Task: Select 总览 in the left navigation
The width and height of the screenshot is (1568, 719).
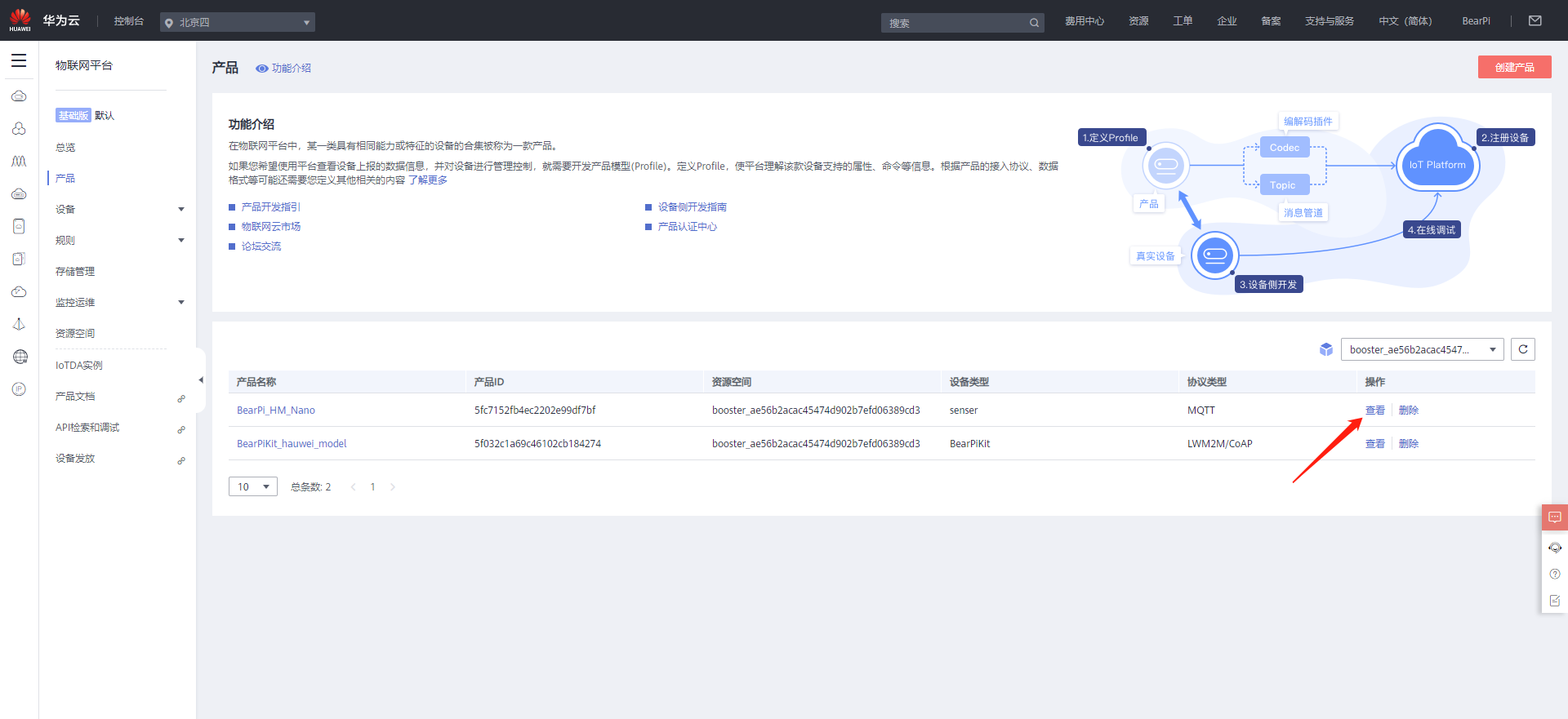Action: (65, 148)
